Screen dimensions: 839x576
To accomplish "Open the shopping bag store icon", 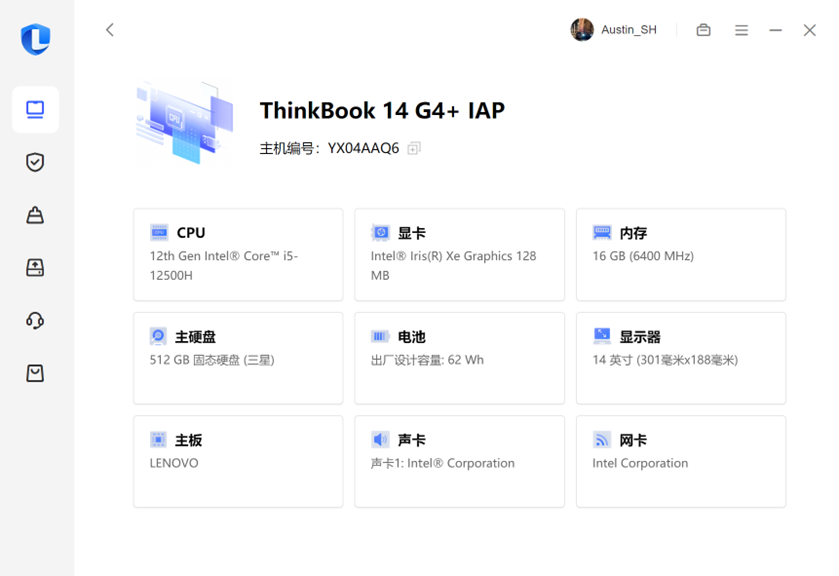I will (x=35, y=373).
